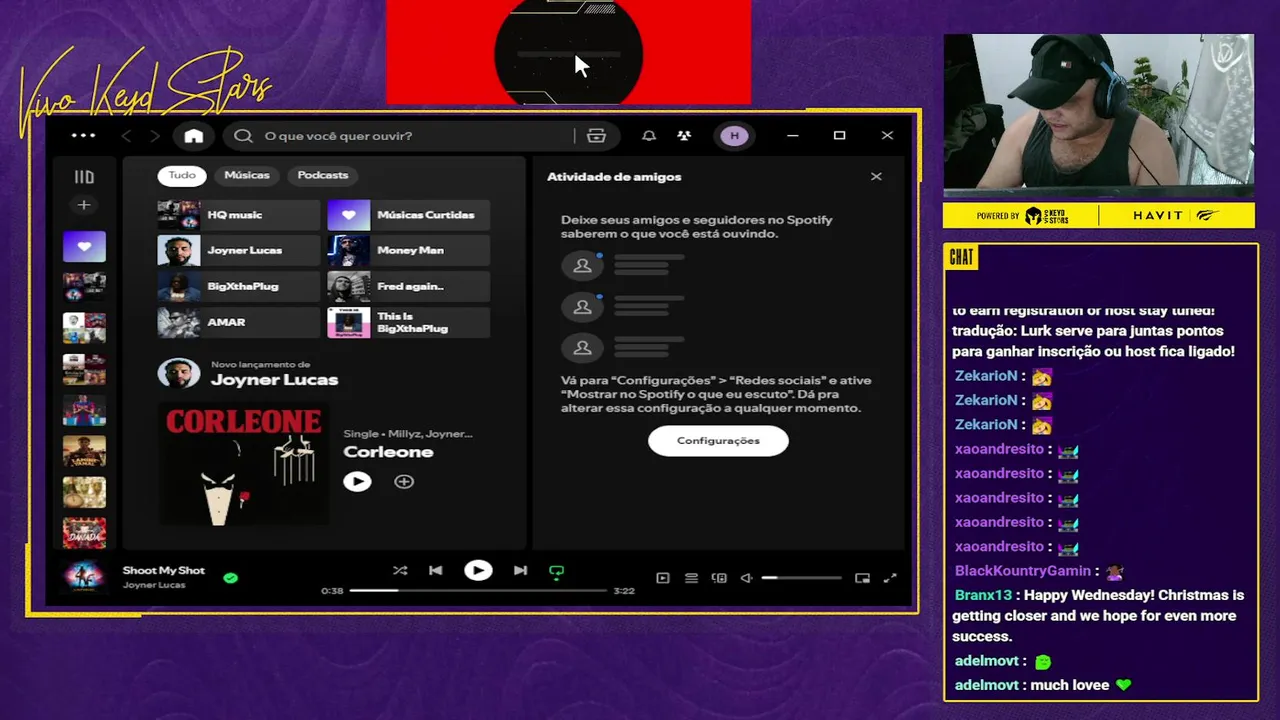
Task: Go forward with the right arrow
Action: point(154,136)
